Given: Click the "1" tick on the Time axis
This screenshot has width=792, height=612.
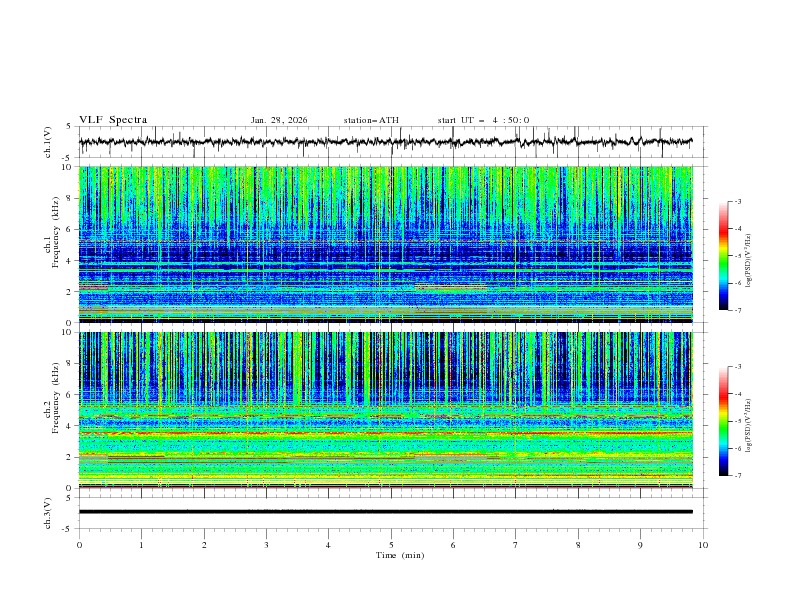Looking at the screenshot, I should [x=141, y=545].
